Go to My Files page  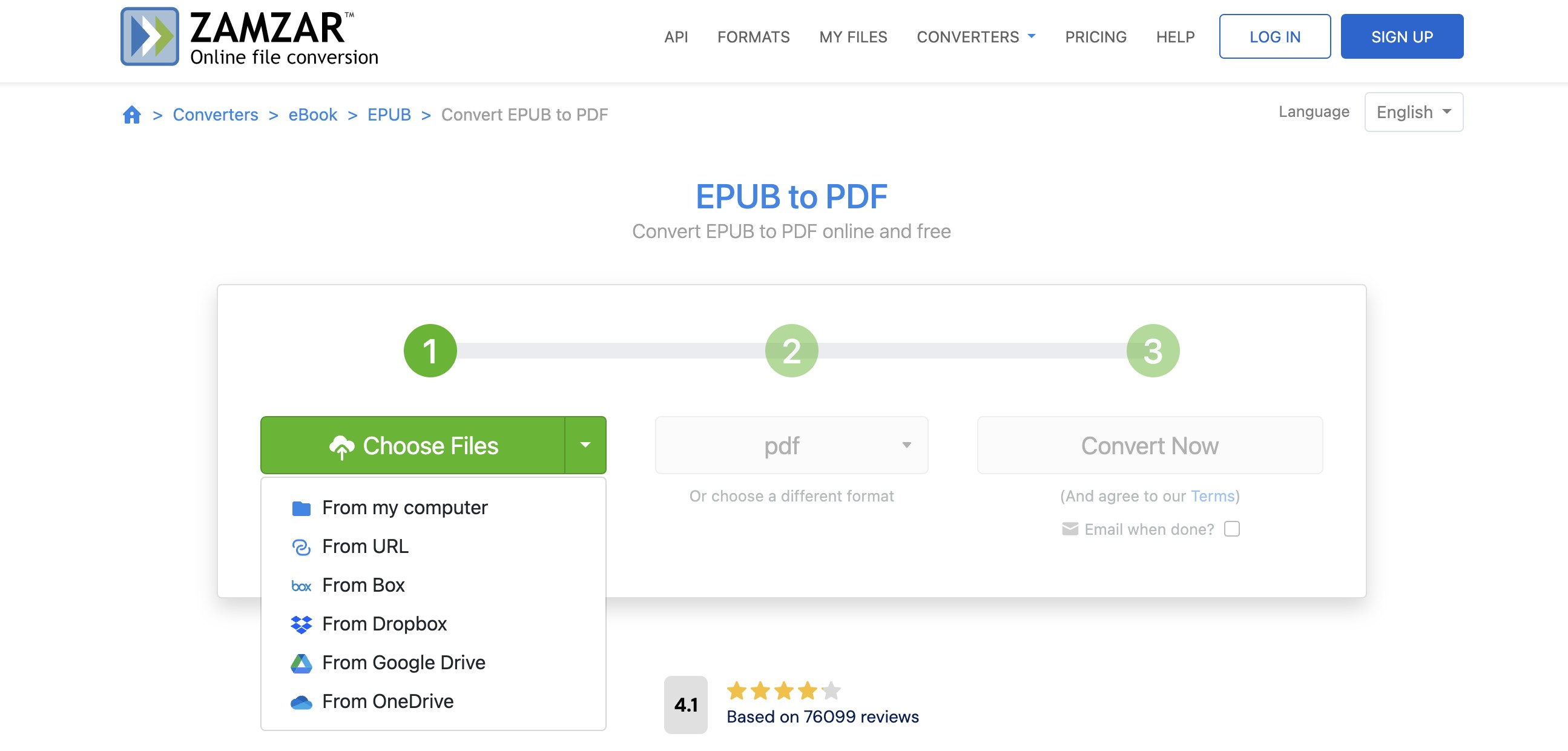point(853,37)
